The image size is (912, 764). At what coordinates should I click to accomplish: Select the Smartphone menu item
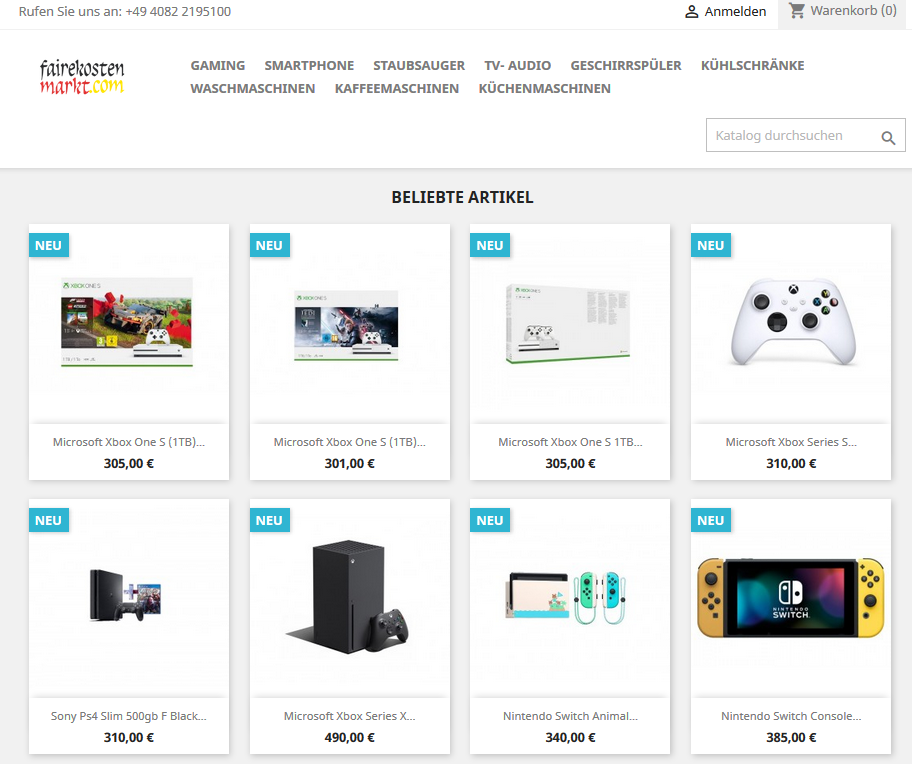(309, 66)
